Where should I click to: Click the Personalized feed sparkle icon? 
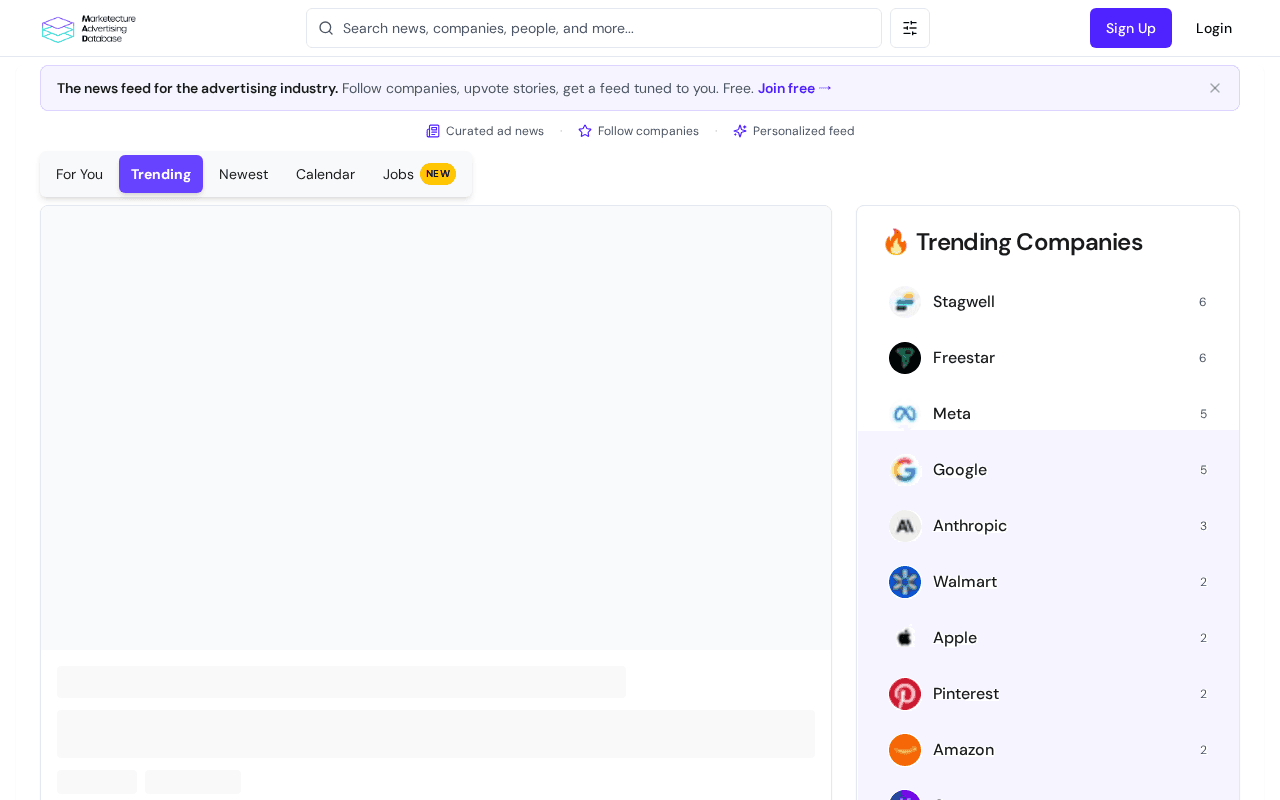pyautogui.click(x=740, y=131)
